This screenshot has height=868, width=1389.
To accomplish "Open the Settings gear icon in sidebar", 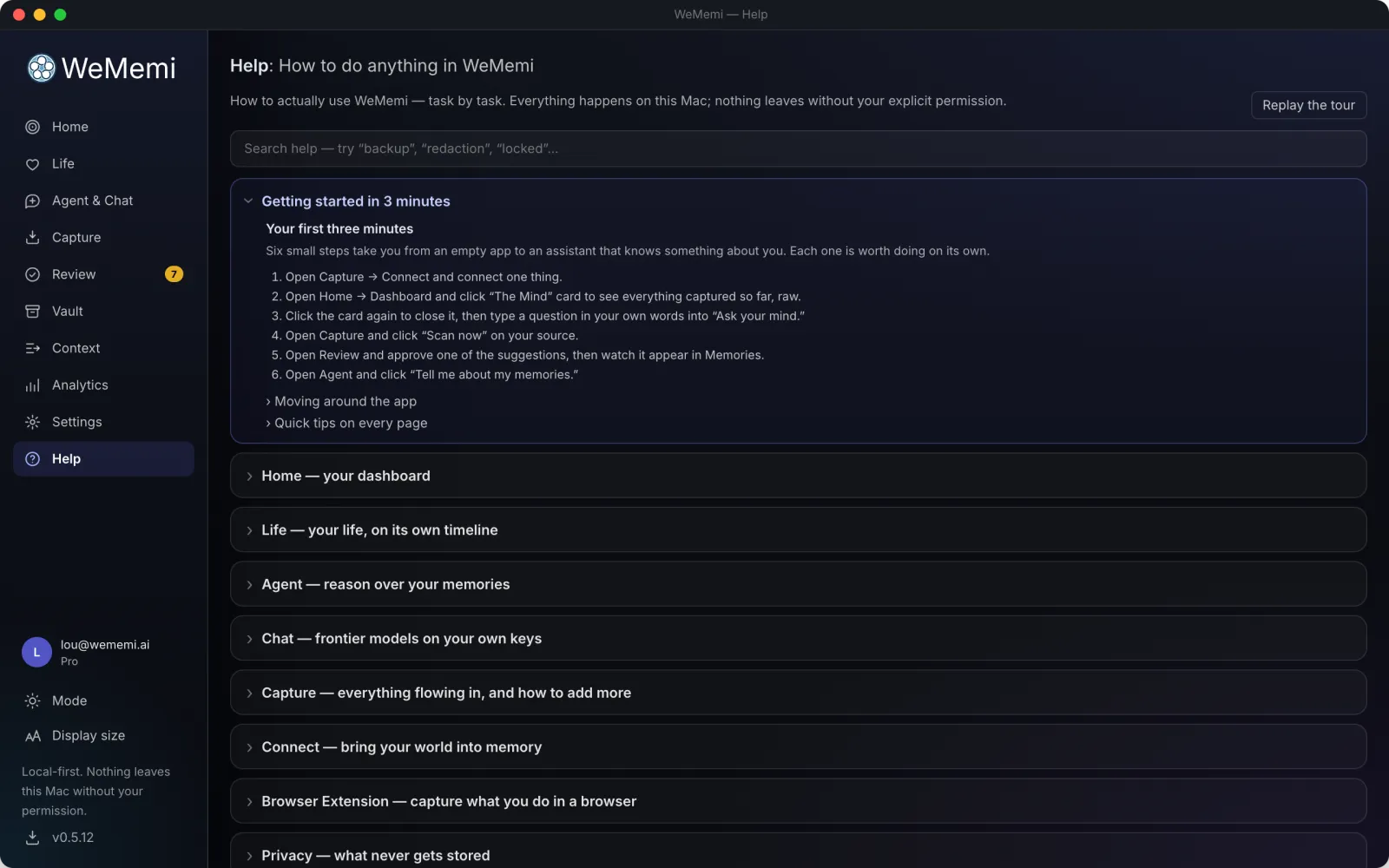I will 32,422.
